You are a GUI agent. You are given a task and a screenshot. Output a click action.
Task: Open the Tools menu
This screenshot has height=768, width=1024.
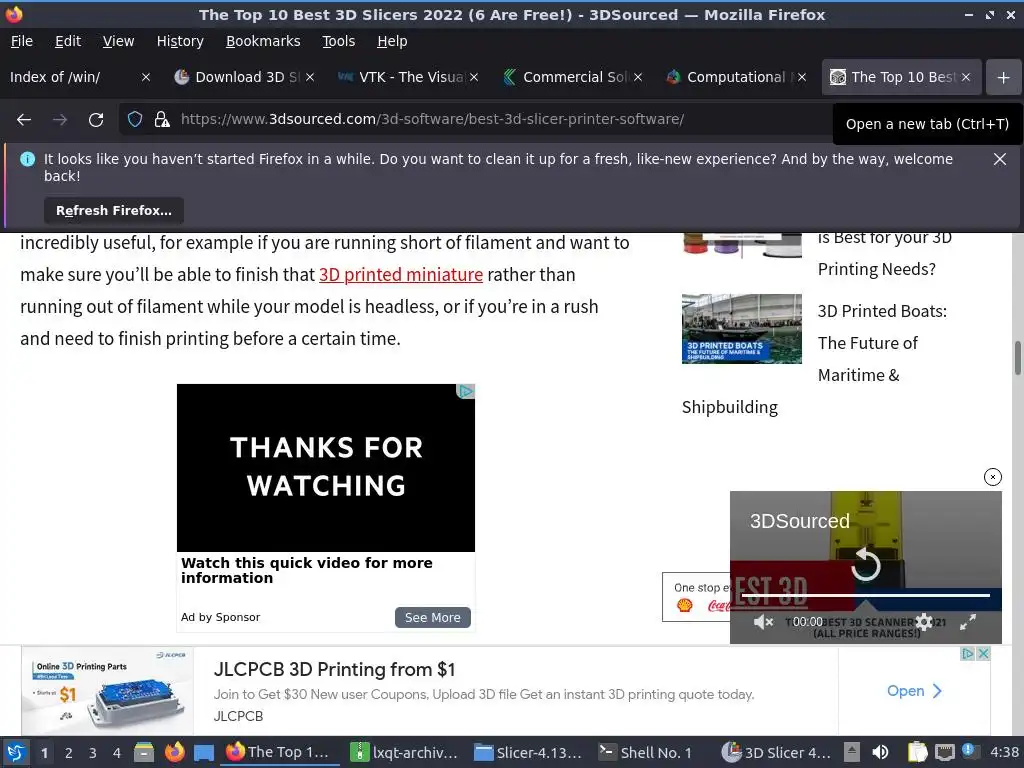point(338,41)
